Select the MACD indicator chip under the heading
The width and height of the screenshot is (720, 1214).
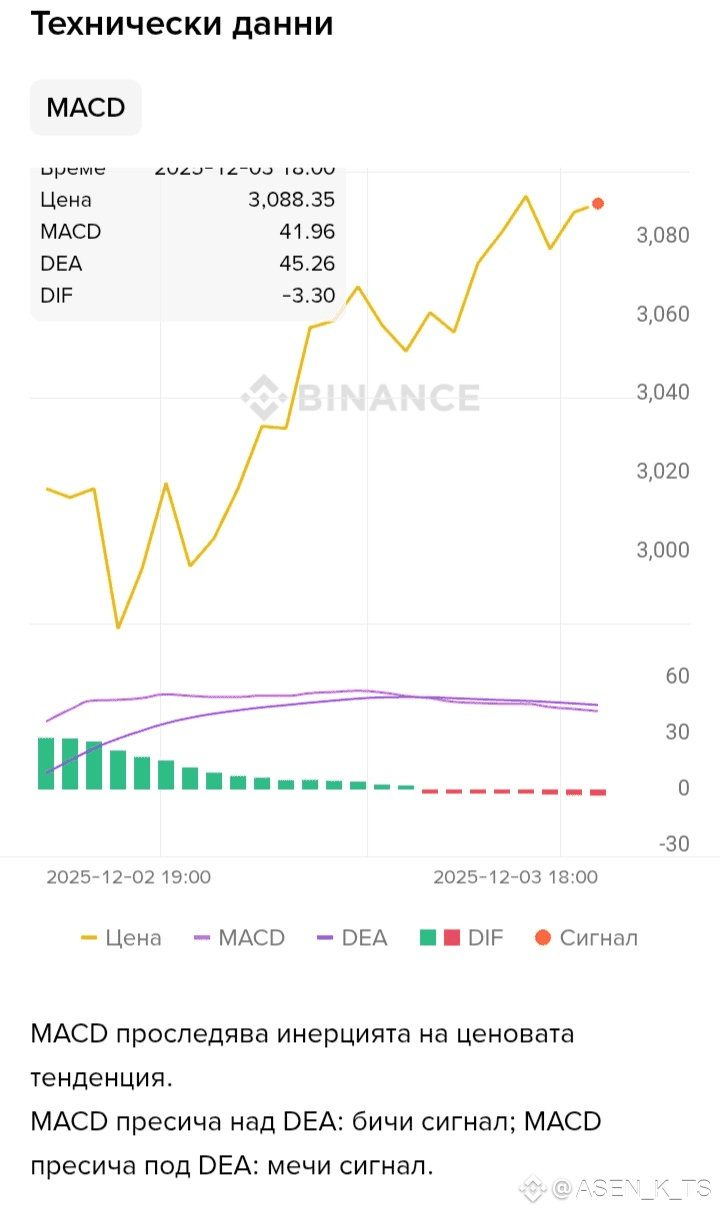point(86,108)
